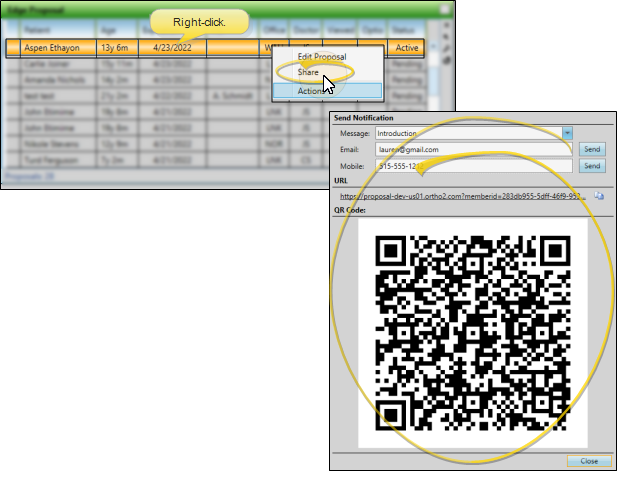Click the 13y 6m age cell
The image size is (628, 482).
[115, 47]
